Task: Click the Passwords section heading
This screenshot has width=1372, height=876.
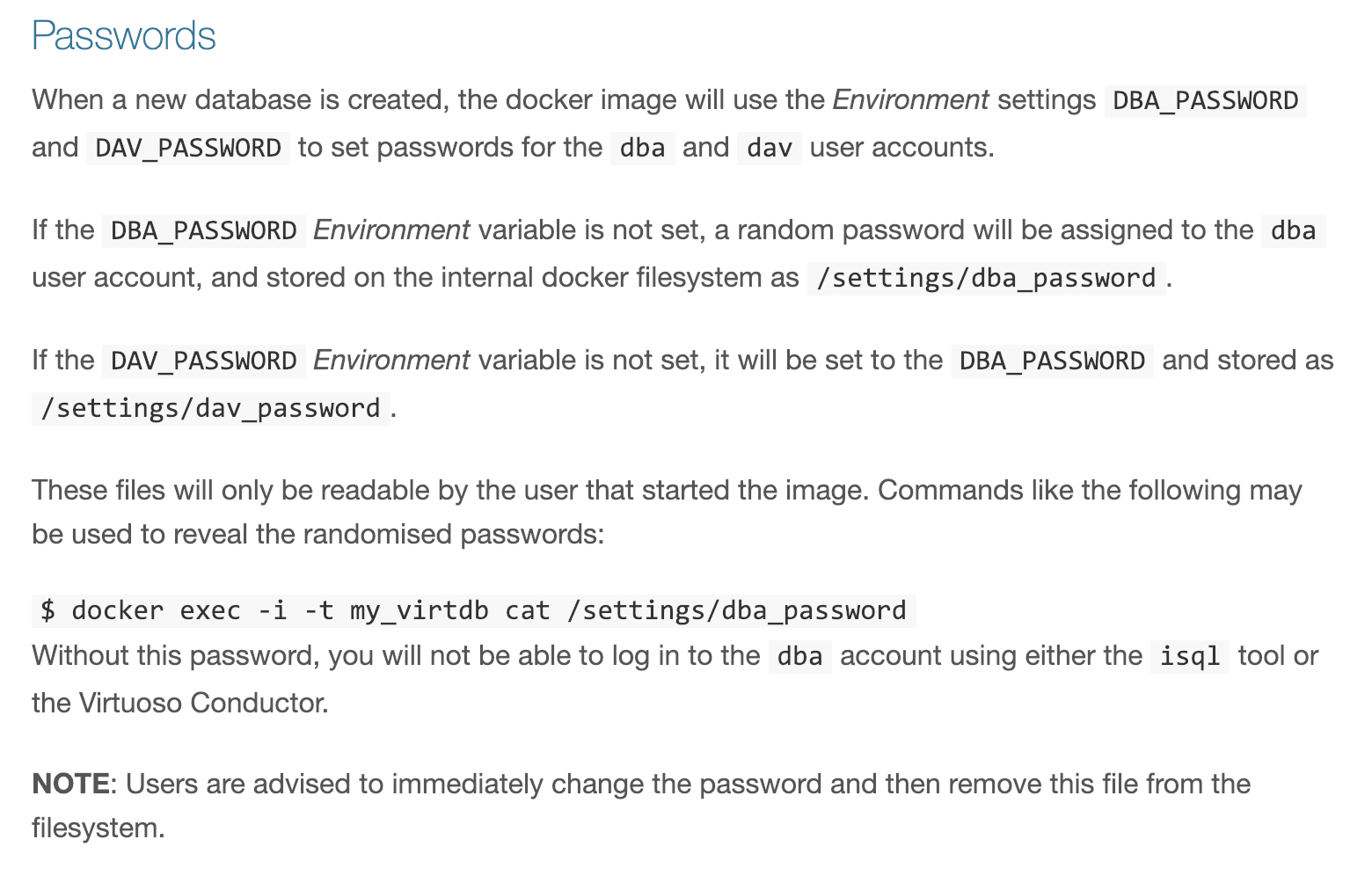Action: (x=123, y=36)
